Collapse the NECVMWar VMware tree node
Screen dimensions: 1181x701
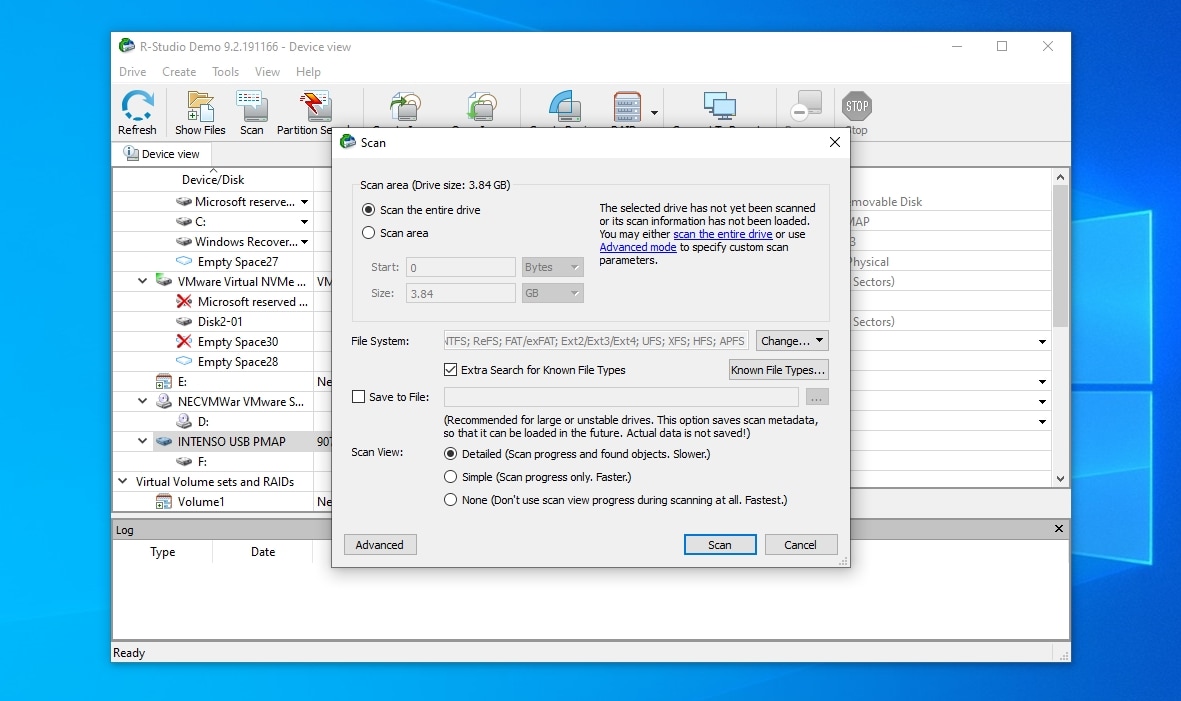click(142, 401)
